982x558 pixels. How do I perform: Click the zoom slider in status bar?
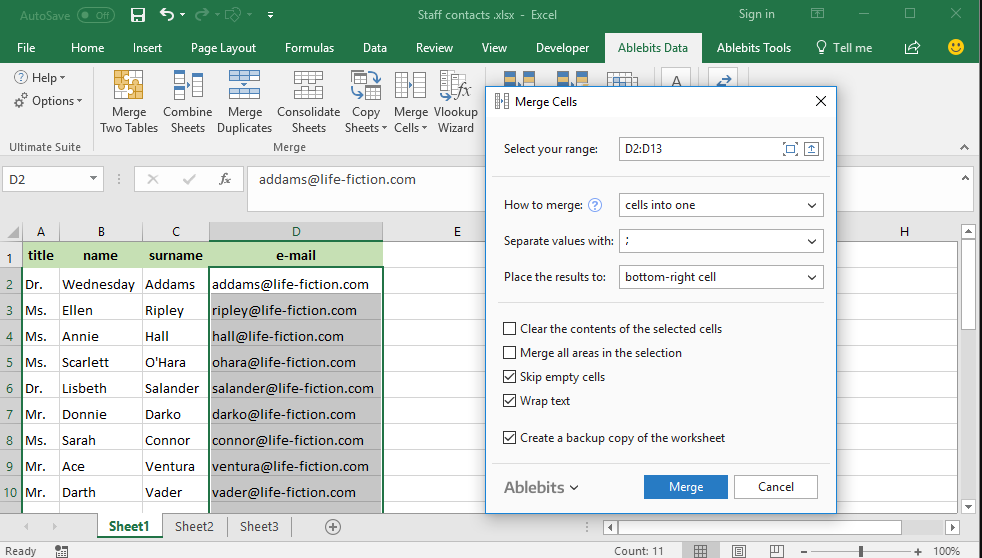[x=861, y=551]
